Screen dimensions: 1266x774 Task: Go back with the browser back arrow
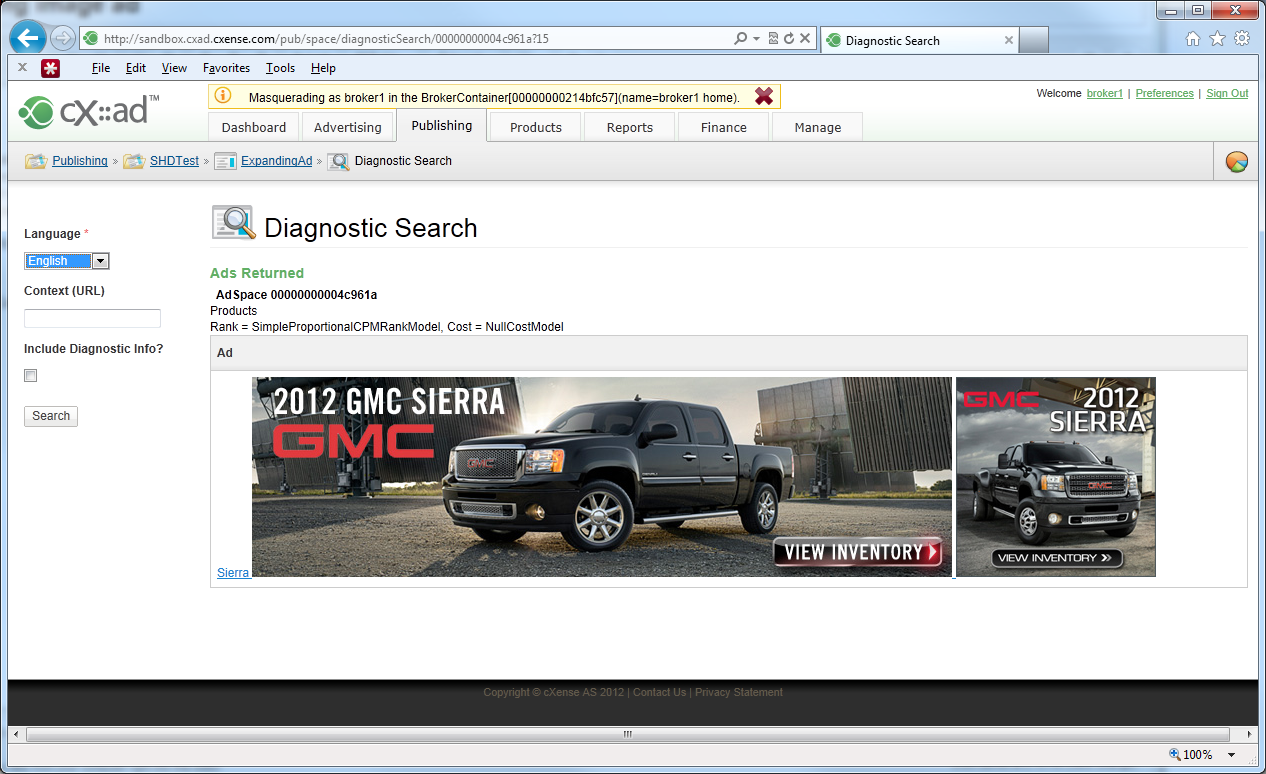28,38
